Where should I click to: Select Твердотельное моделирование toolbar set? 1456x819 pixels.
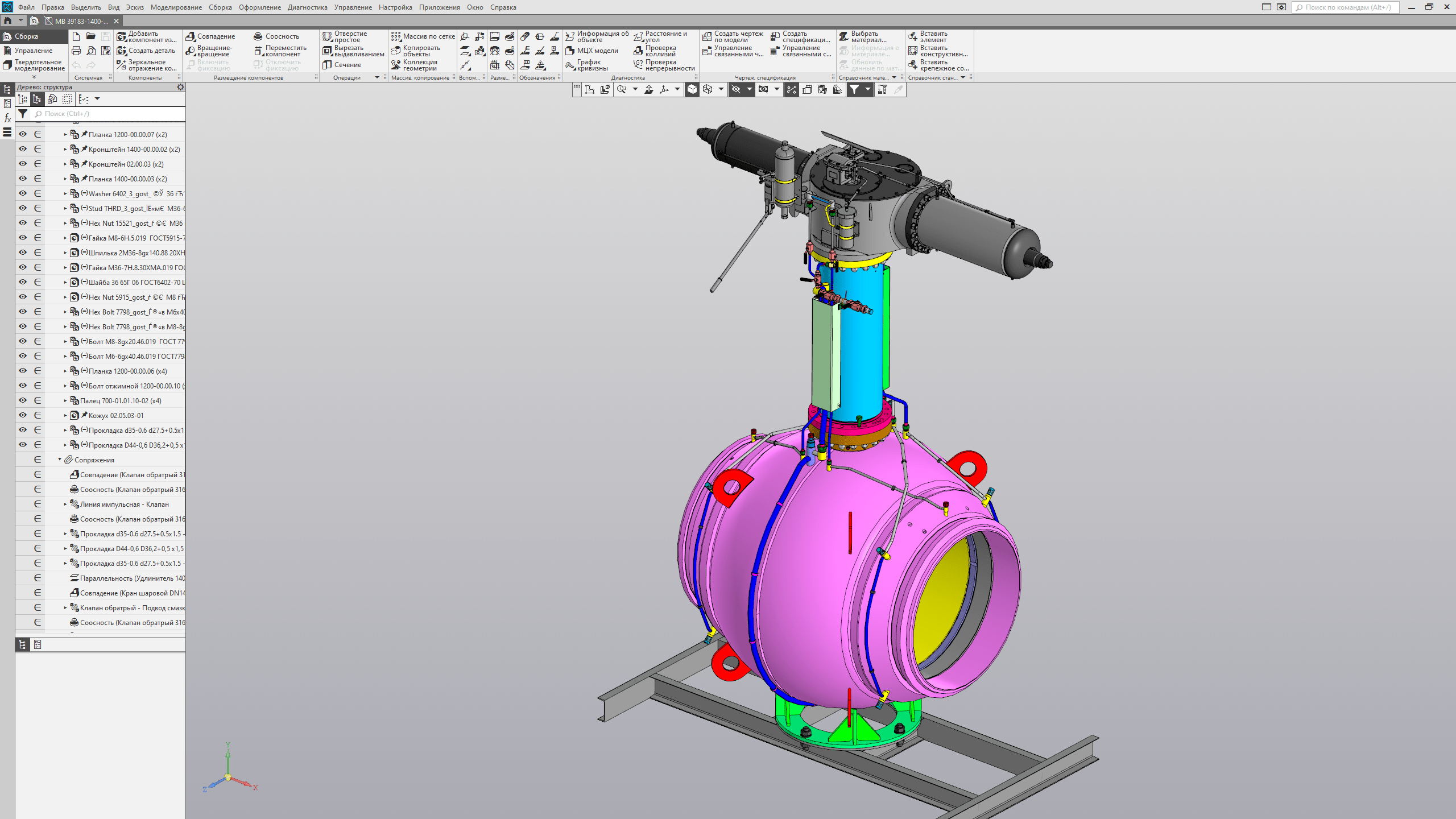[x=34, y=65]
